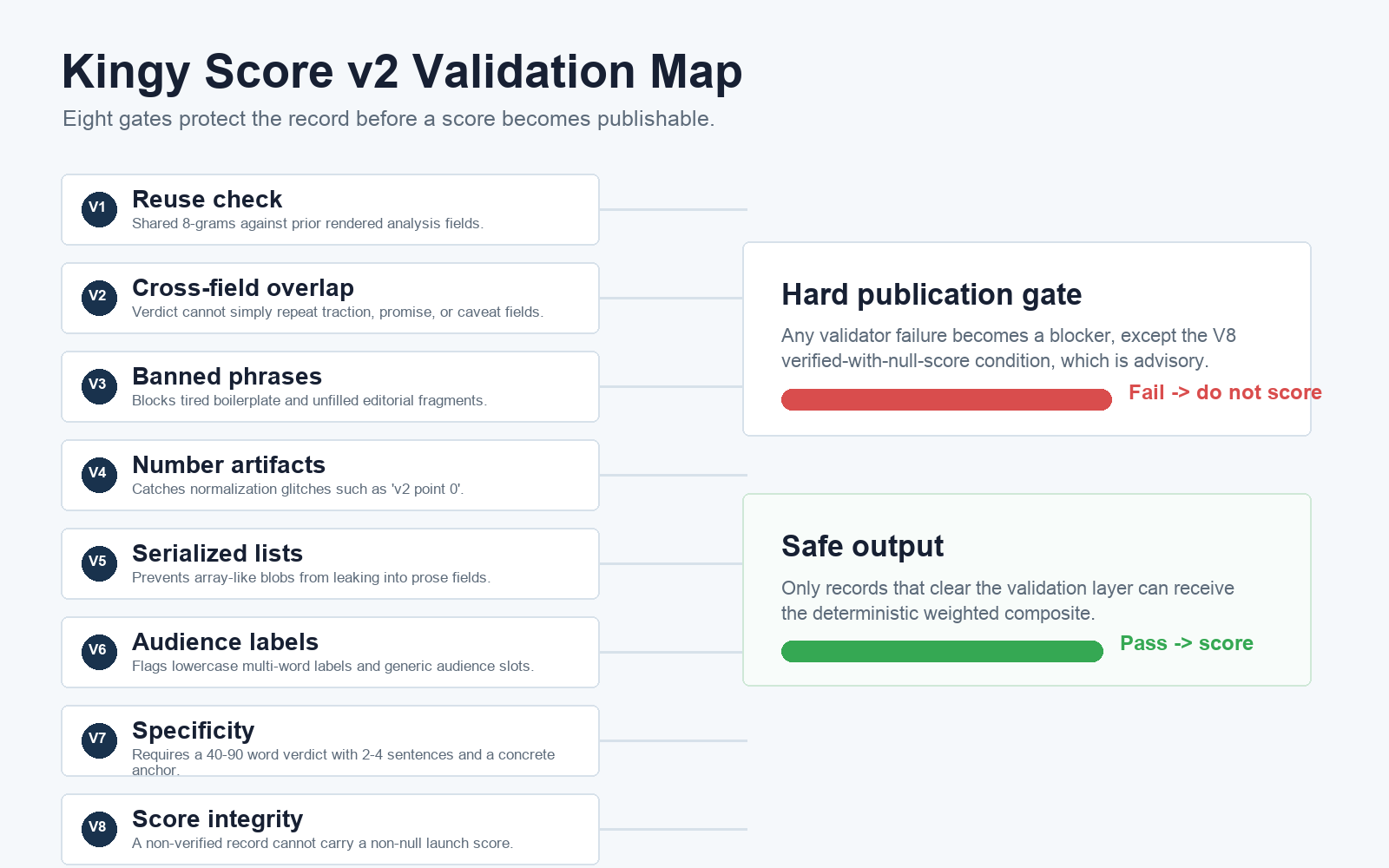Click the red fail progress bar
1389x868 pixels.
[x=946, y=399]
